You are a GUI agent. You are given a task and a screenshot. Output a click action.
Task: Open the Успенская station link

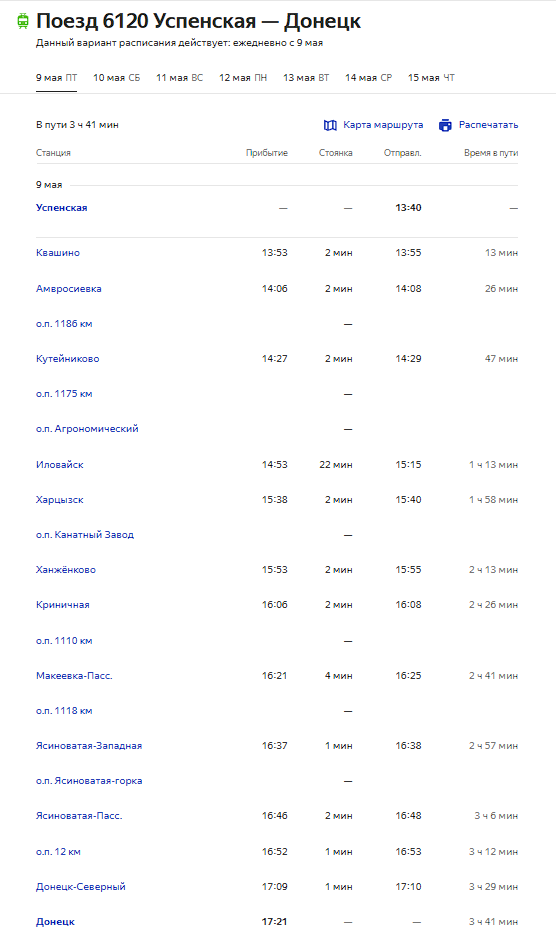(62, 207)
